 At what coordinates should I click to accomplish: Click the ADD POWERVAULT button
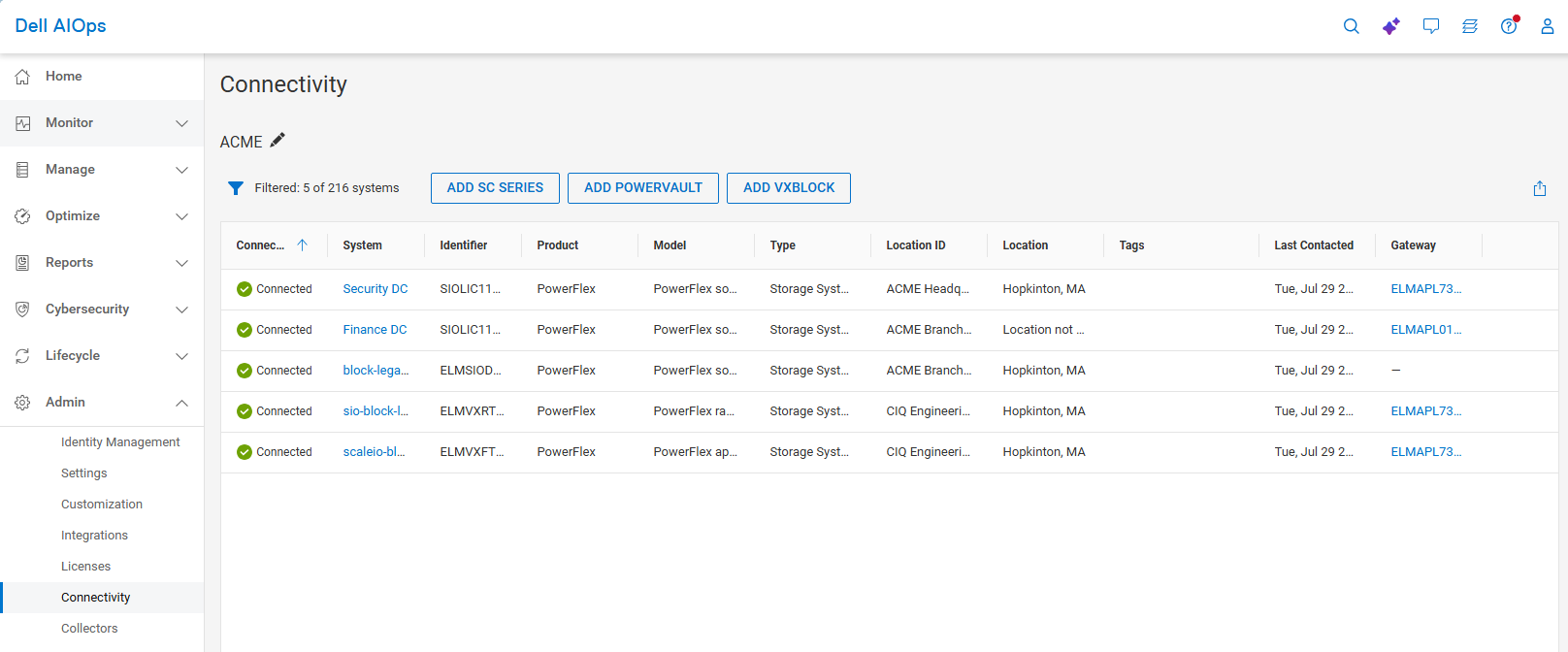click(642, 188)
